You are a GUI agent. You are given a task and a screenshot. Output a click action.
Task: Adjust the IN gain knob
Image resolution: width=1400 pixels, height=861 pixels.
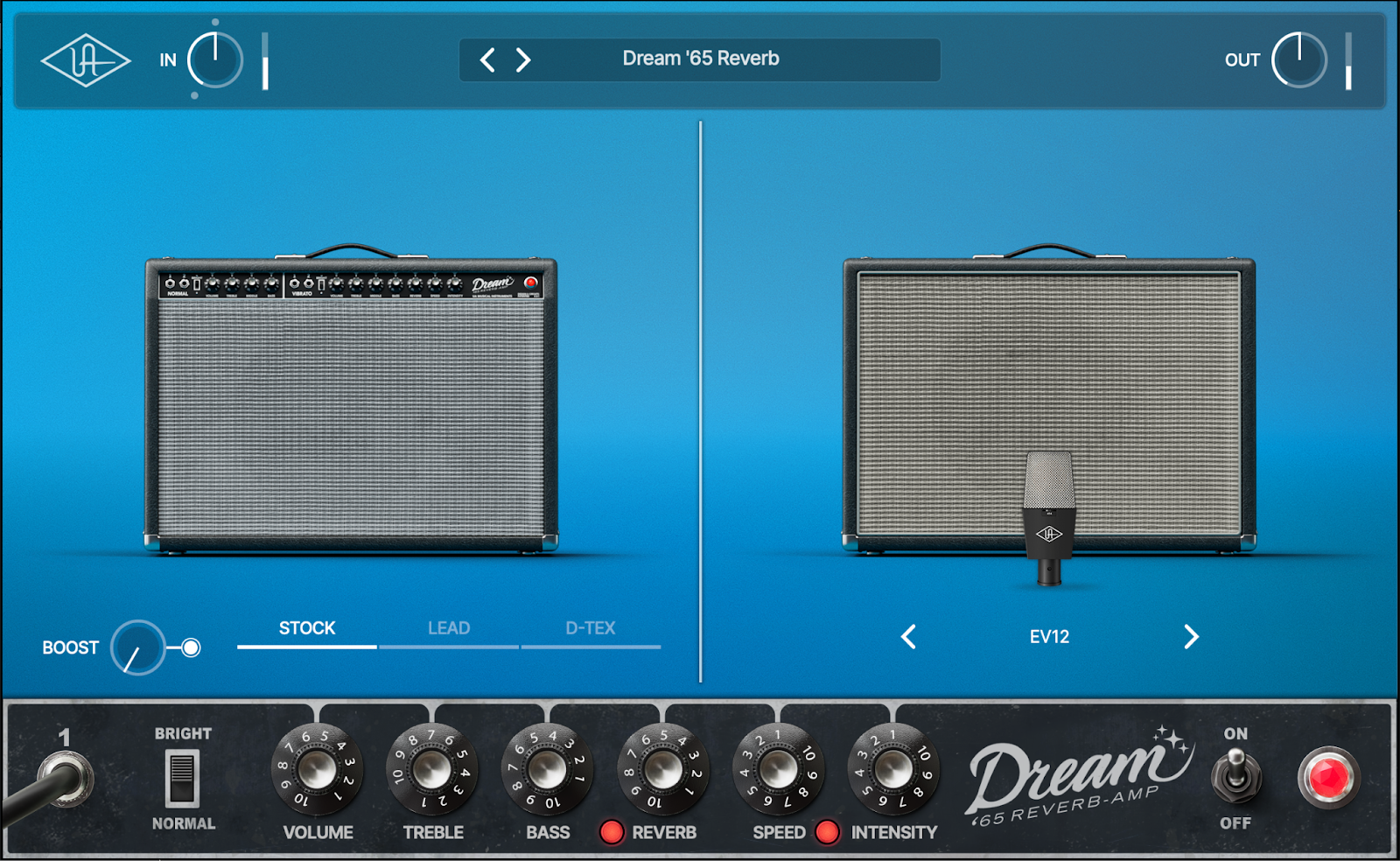coord(215,60)
